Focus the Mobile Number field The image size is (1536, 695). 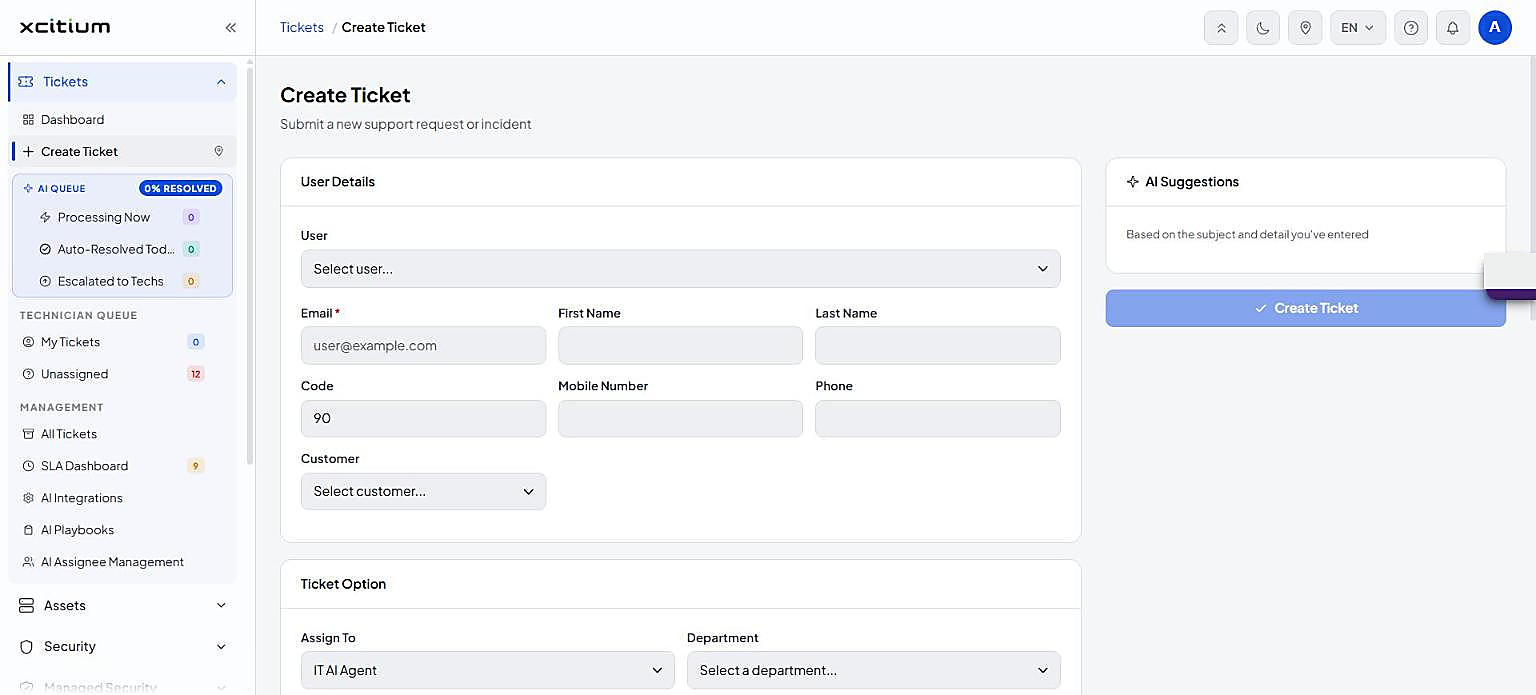pos(680,418)
